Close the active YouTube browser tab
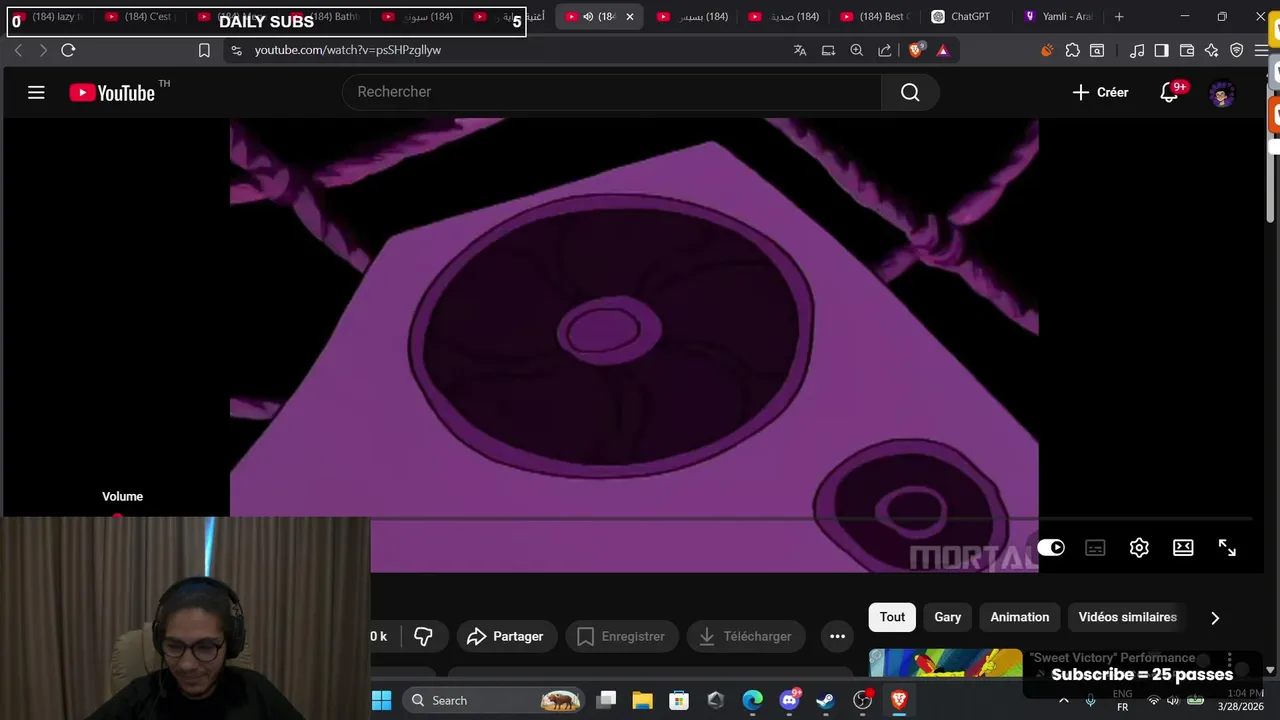Viewport: 1280px width, 720px height. [630, 17]
